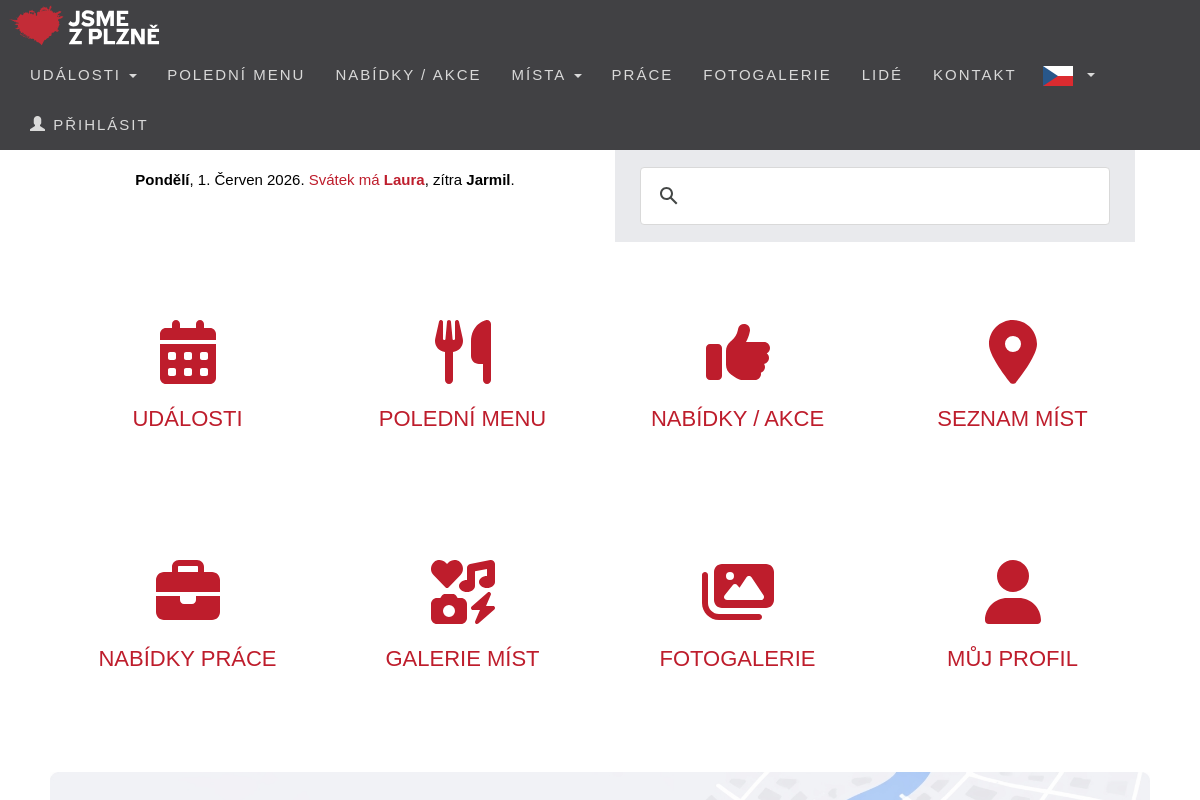The width and height of the screenshot is (1200, 800).
Task: Click the person profile icon
Action: click(1013, 592)
